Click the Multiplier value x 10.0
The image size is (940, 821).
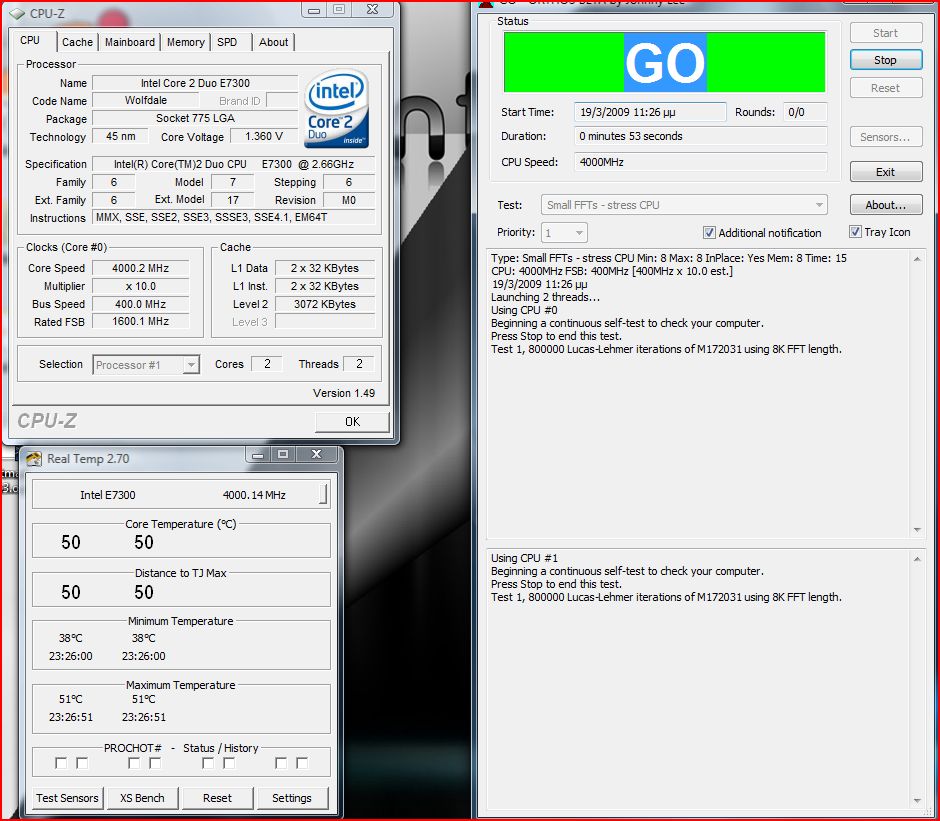pyautogui.click(x=141, y=286)
